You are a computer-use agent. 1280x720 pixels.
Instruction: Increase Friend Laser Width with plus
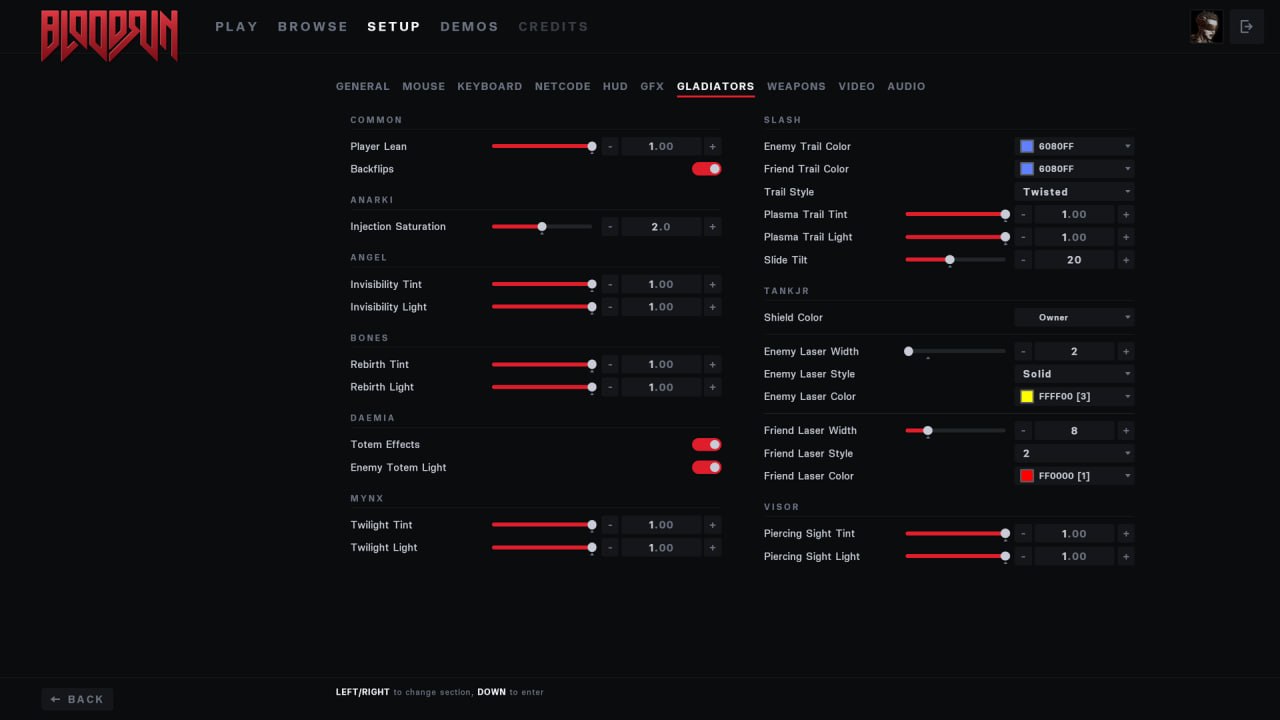tap(1125, 431)
